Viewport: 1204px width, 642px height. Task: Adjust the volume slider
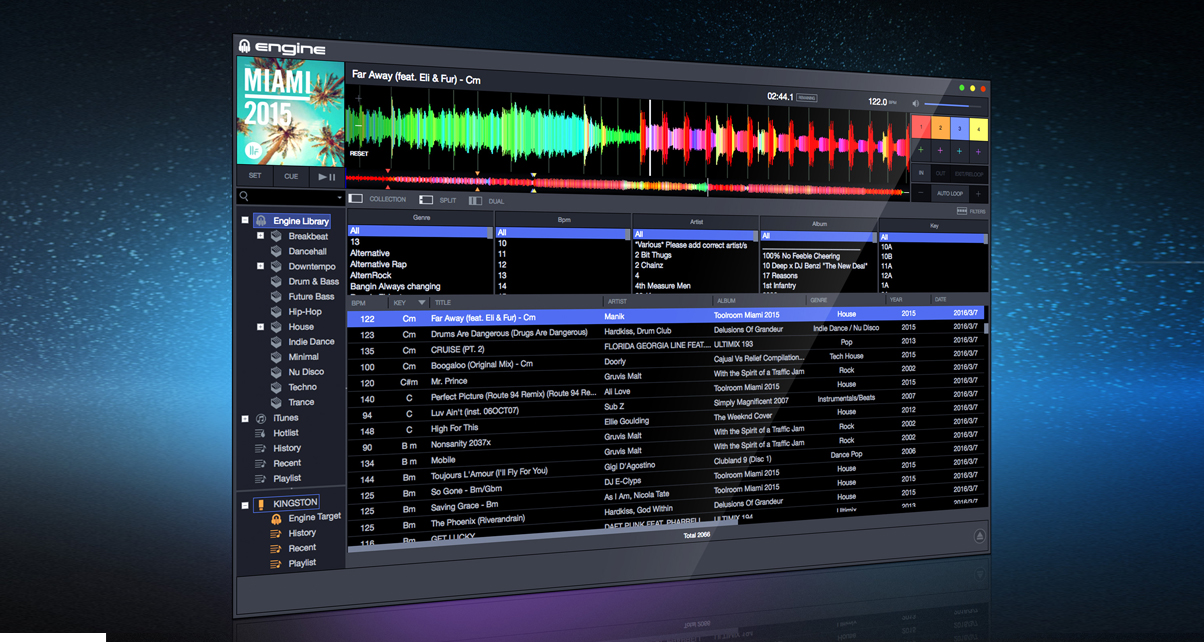[x=953, y=104]
